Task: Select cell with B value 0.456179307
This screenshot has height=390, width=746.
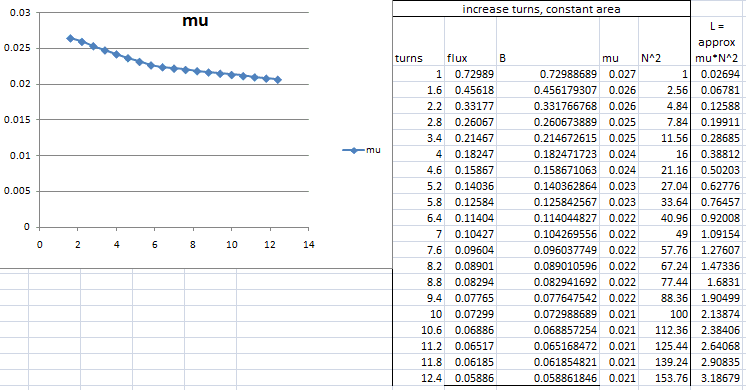Action: [x=548, y=90]
